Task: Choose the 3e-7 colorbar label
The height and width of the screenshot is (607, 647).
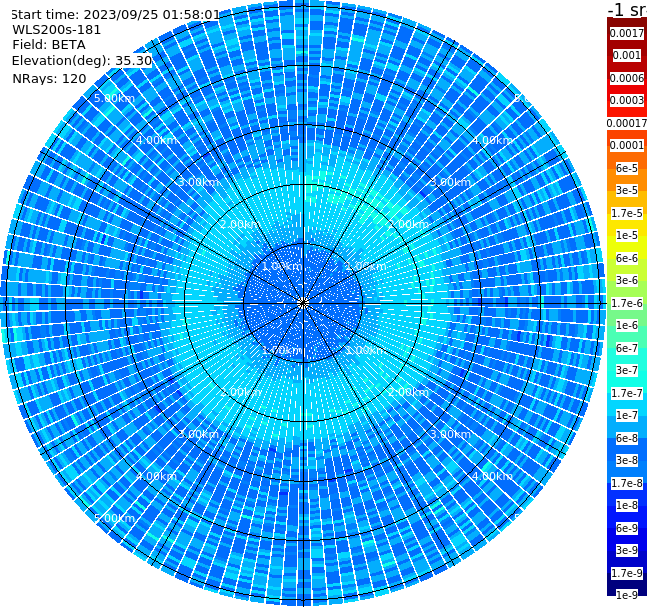Action: (627, 370)
